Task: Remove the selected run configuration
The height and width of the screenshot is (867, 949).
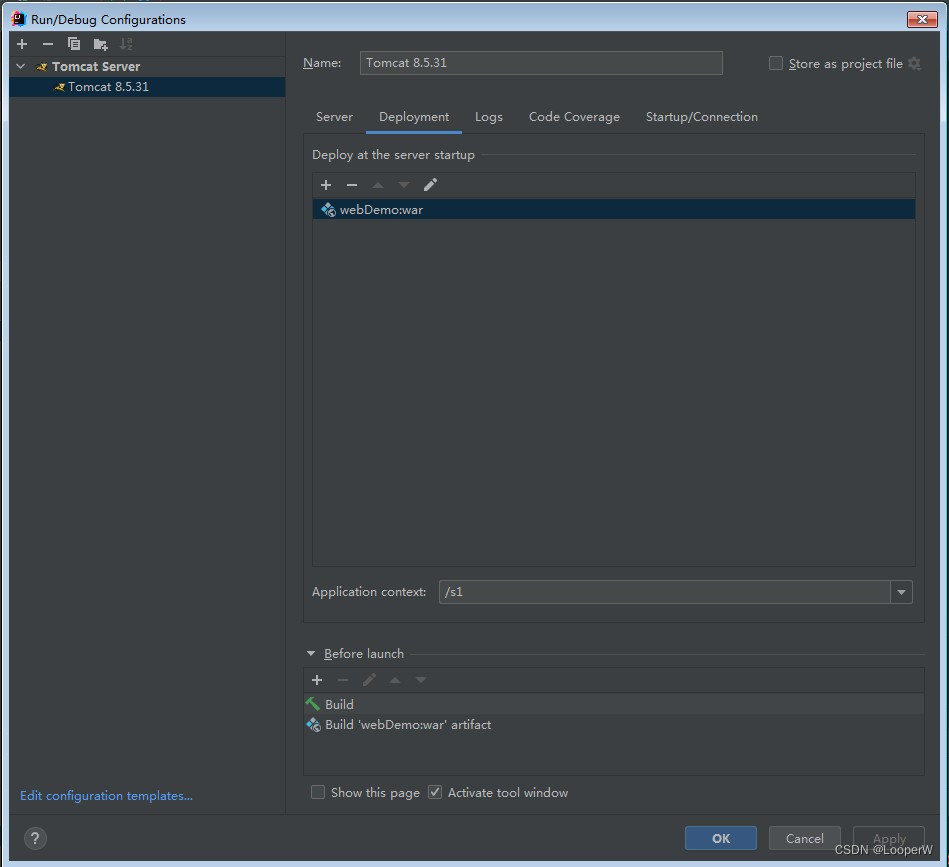Action: 48,44
